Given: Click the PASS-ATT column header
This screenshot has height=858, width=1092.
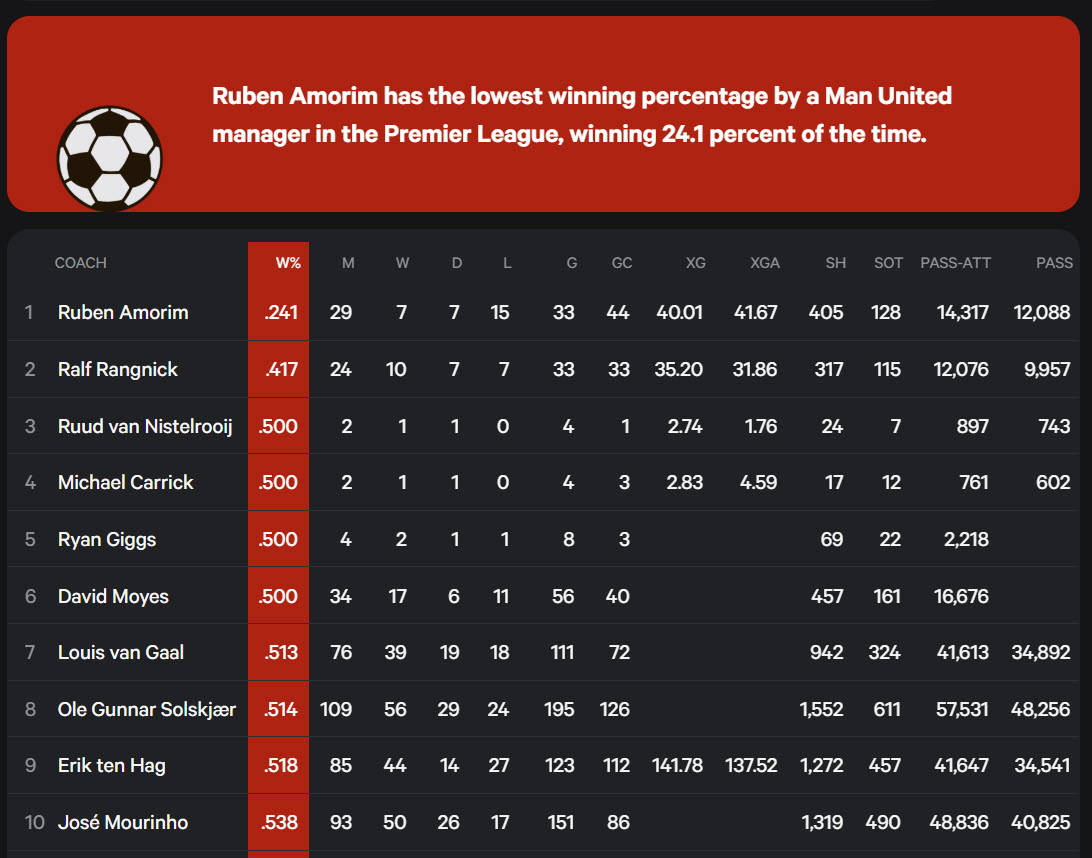Looking at the screenshot, I should point(955,263).
